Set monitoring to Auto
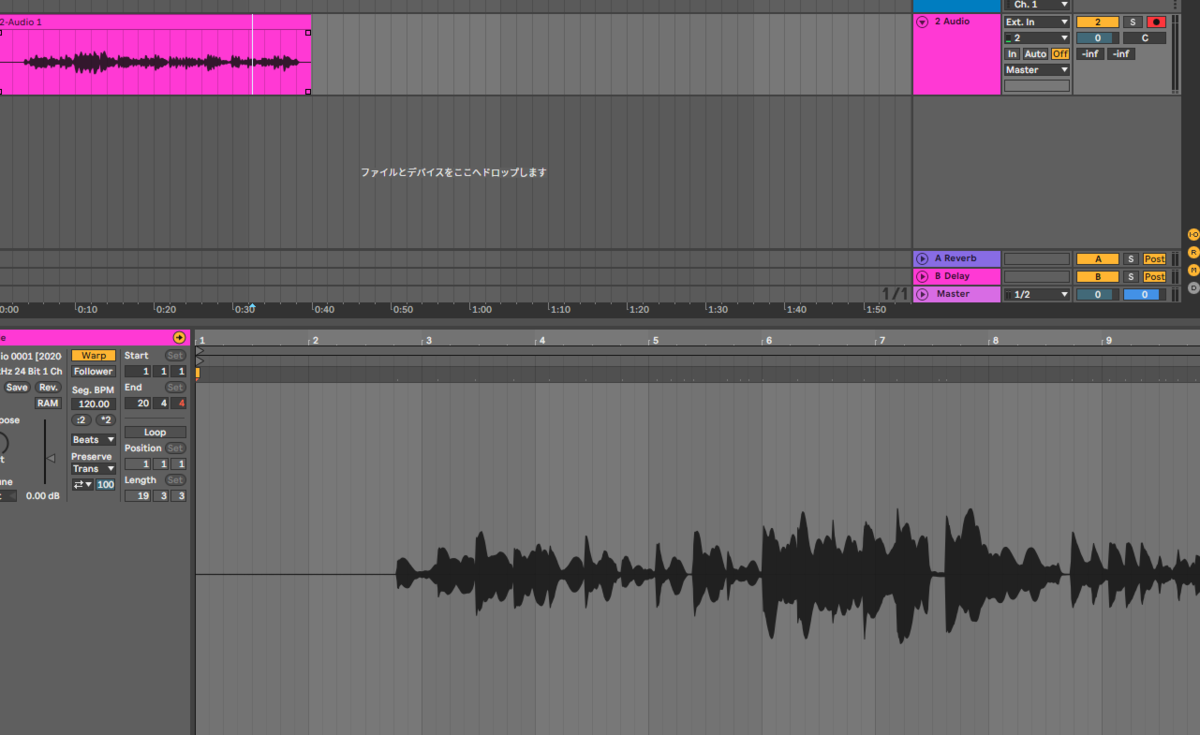1200x735 pixels. coord(1035,54)
